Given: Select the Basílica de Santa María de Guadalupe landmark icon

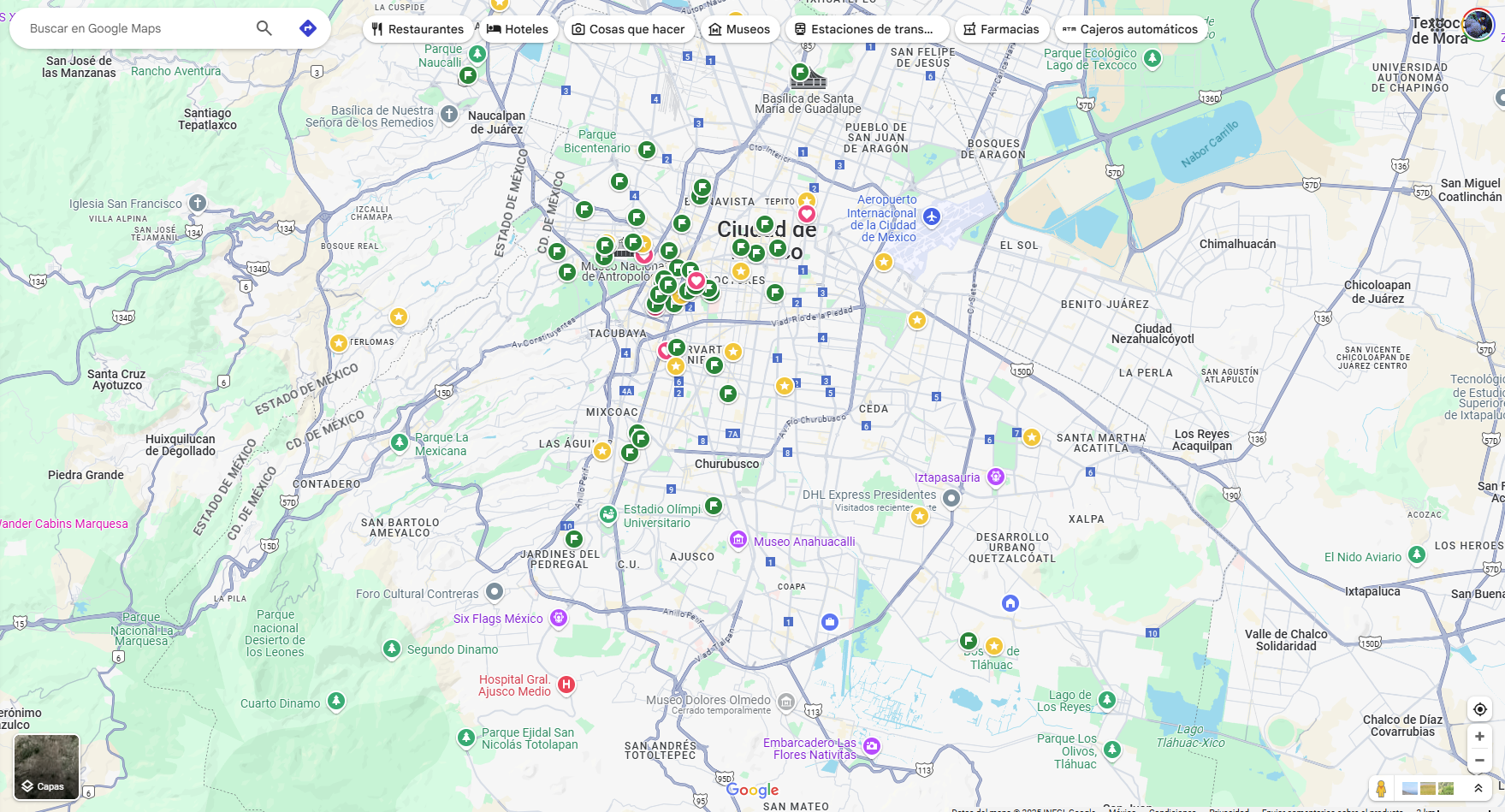Looking at the screenshot, I should tap(808, 80).
